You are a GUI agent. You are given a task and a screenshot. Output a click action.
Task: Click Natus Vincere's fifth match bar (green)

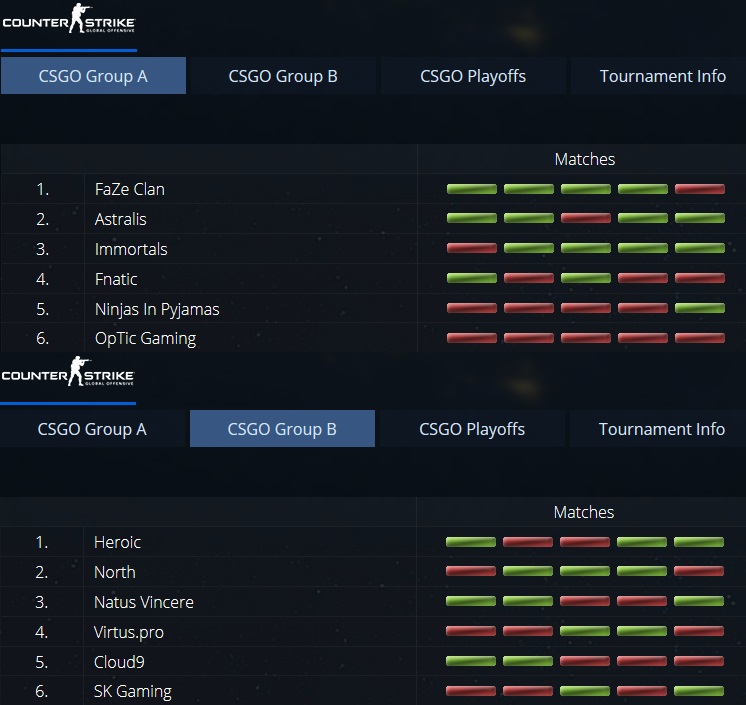pos(699,601)
